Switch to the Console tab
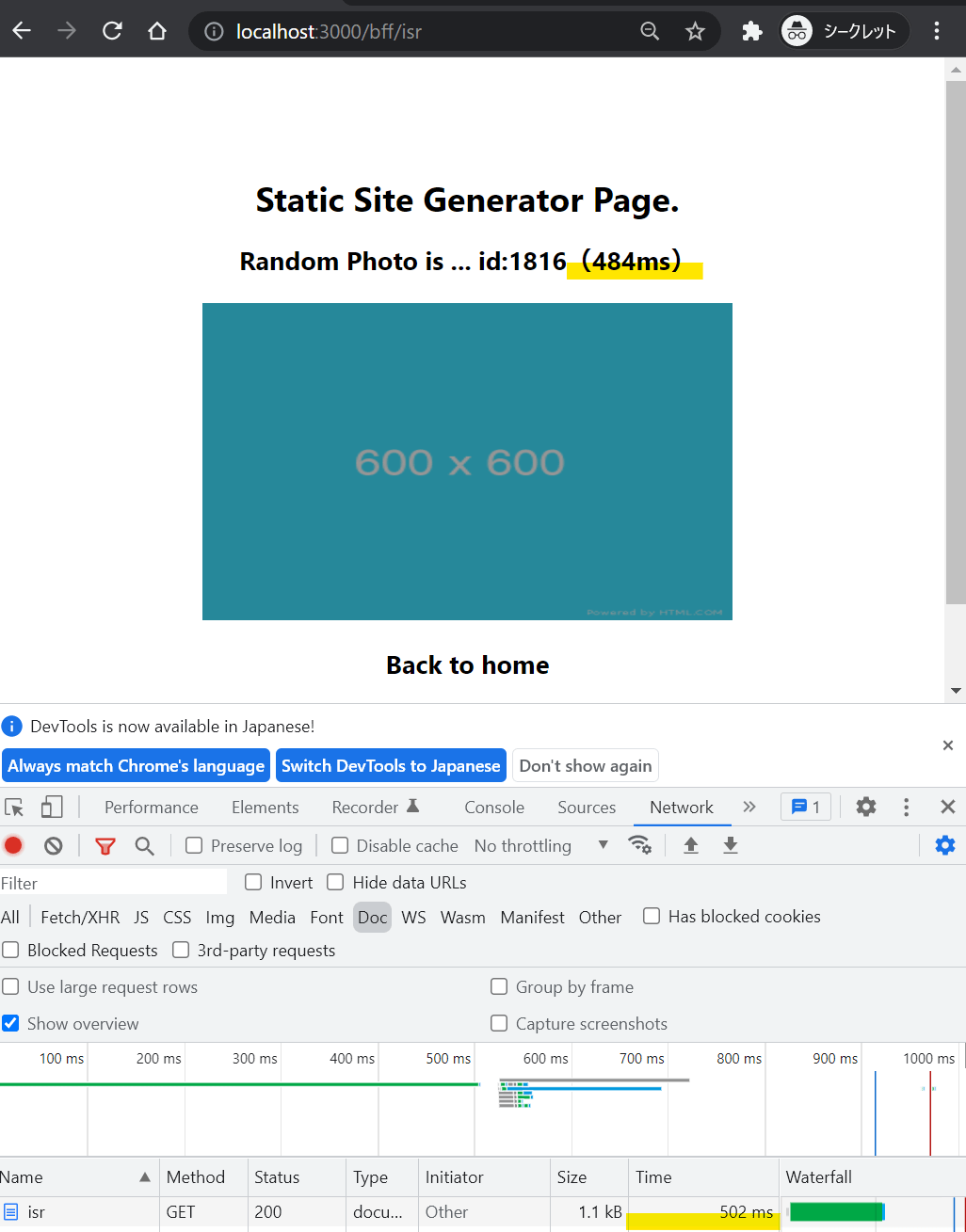Image resolution: width=966 pixels, height=1232 pixels. [494, 808]
